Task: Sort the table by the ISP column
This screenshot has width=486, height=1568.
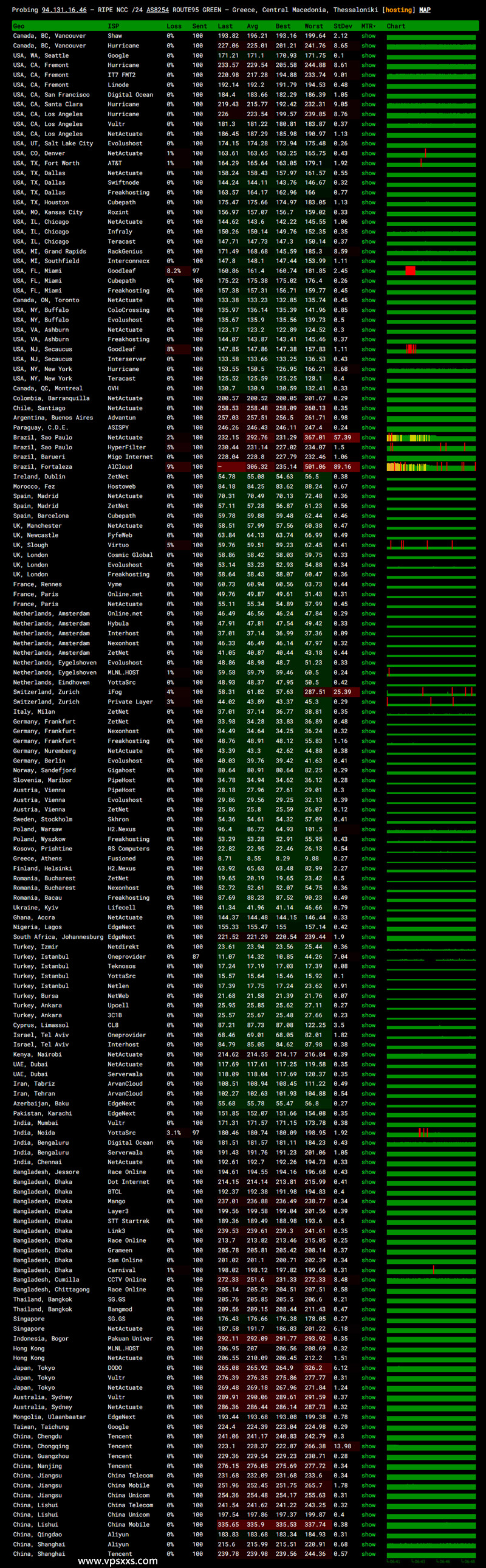Action: click(113, 26)
